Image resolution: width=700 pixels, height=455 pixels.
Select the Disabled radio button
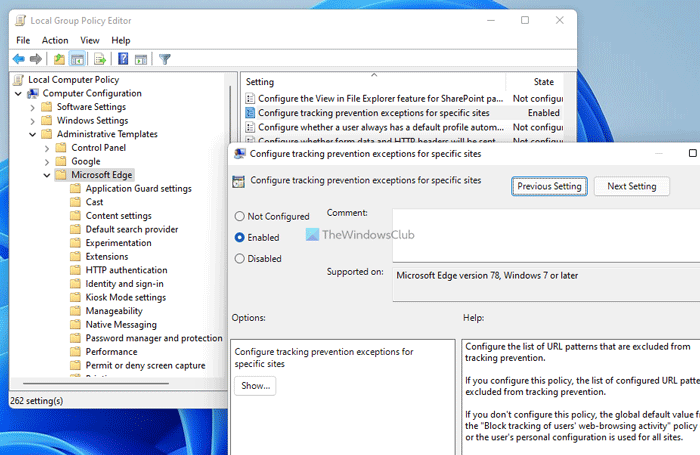tap(240, 259)
